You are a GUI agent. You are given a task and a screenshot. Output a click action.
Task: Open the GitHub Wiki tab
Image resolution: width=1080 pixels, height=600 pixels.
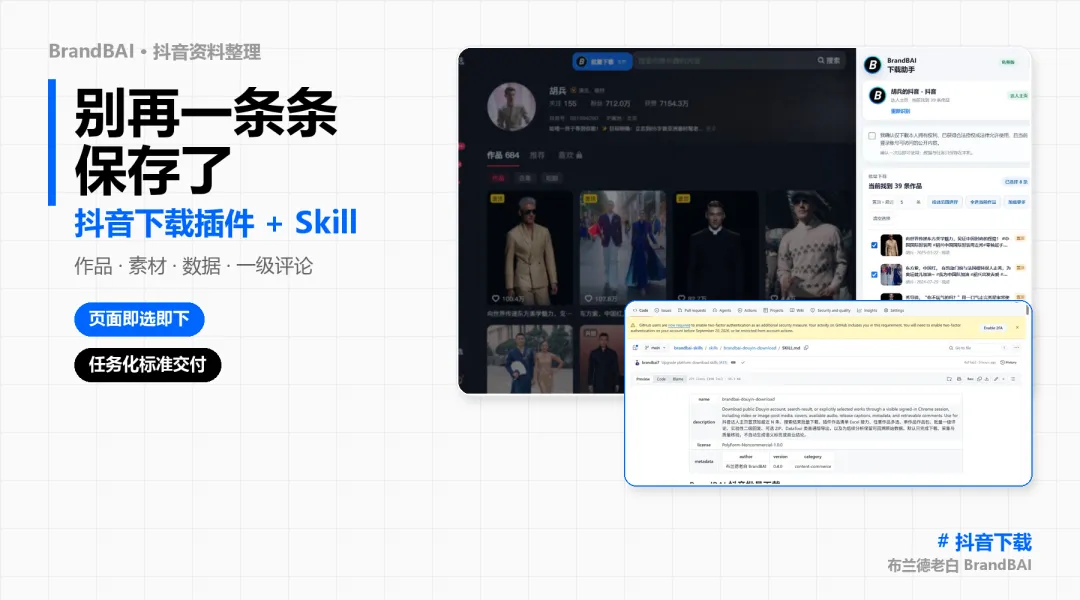pos(797,310)
